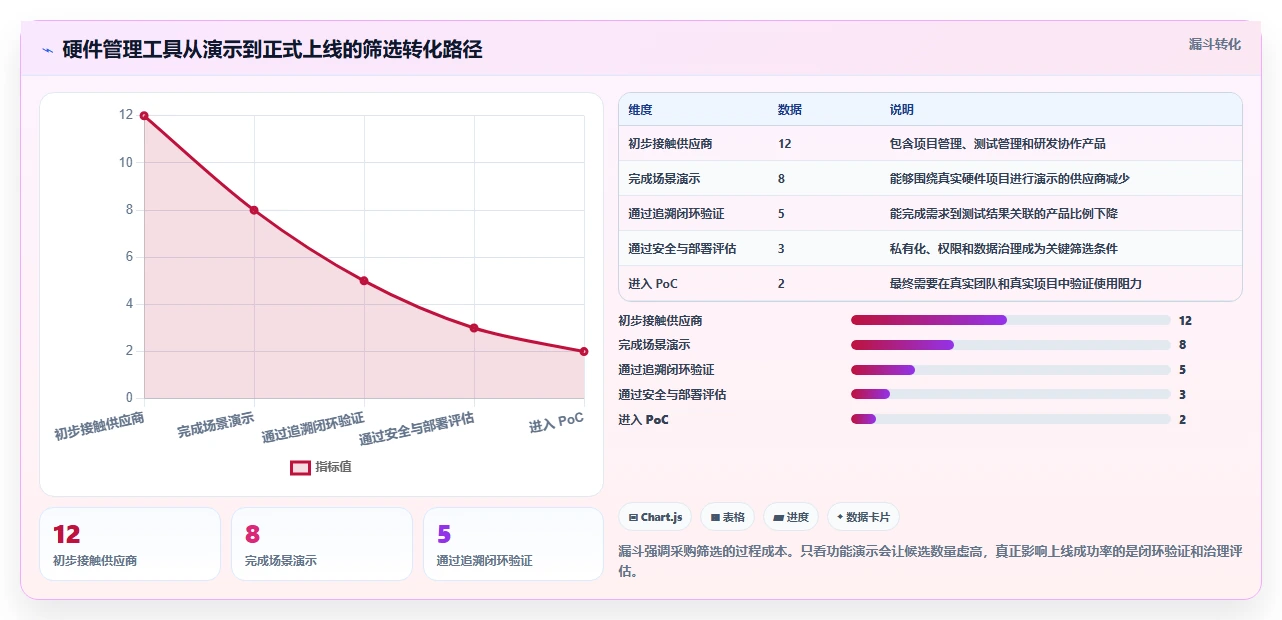Image resolution: width=1282 pixels, height=620 pixels.
Task: Click the summary paragraph starting 漏斗强调采购筛选
Action: point(930,561)
